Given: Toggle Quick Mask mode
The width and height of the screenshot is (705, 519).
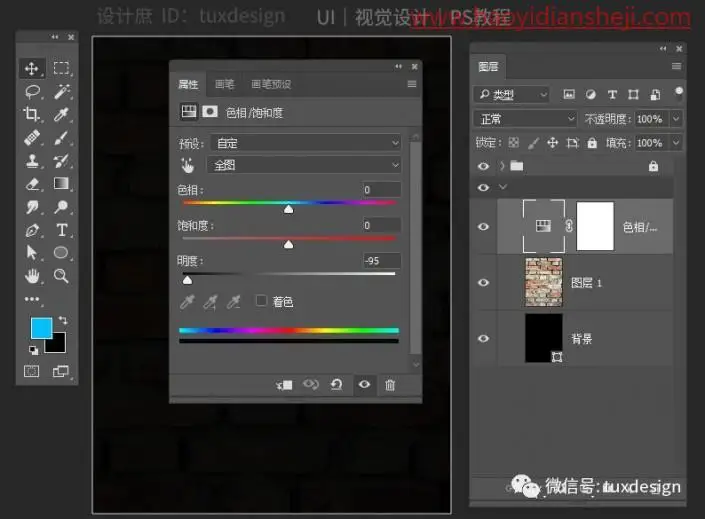Looking at the screenshot, I should tap(31, 371).
